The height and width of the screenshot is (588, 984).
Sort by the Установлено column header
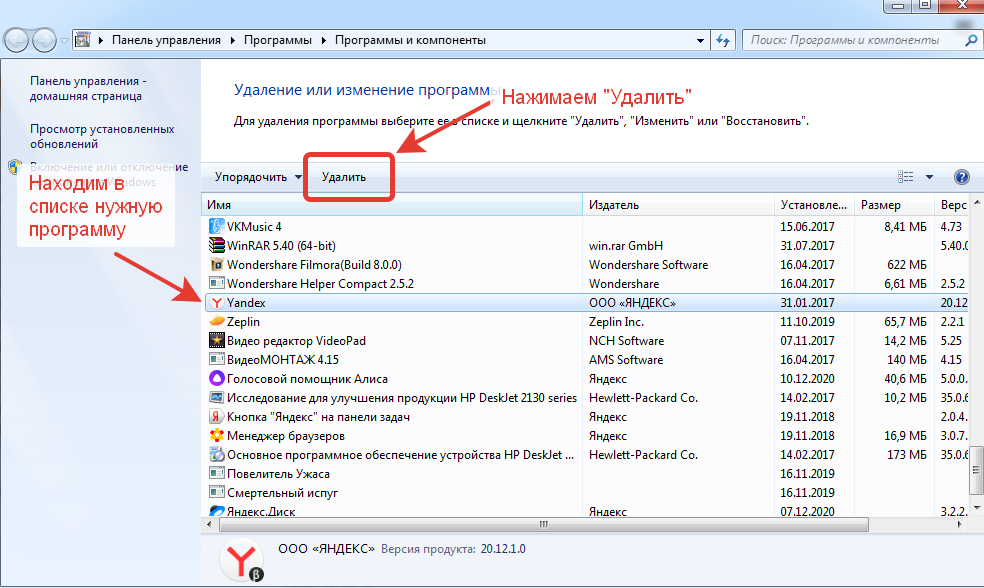point(815,205)
